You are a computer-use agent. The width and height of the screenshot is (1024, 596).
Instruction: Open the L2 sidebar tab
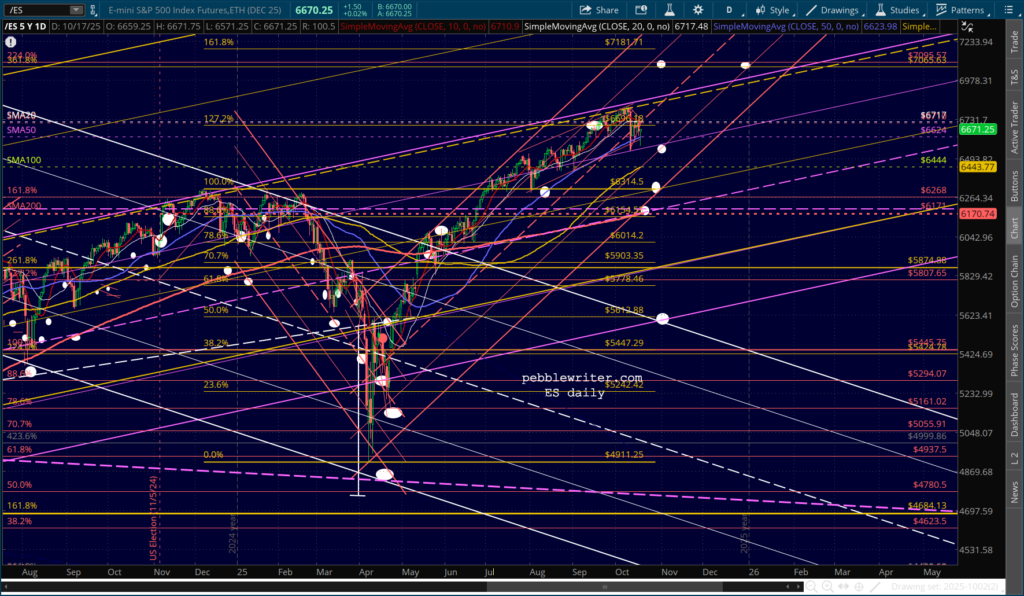(1014, 458)
